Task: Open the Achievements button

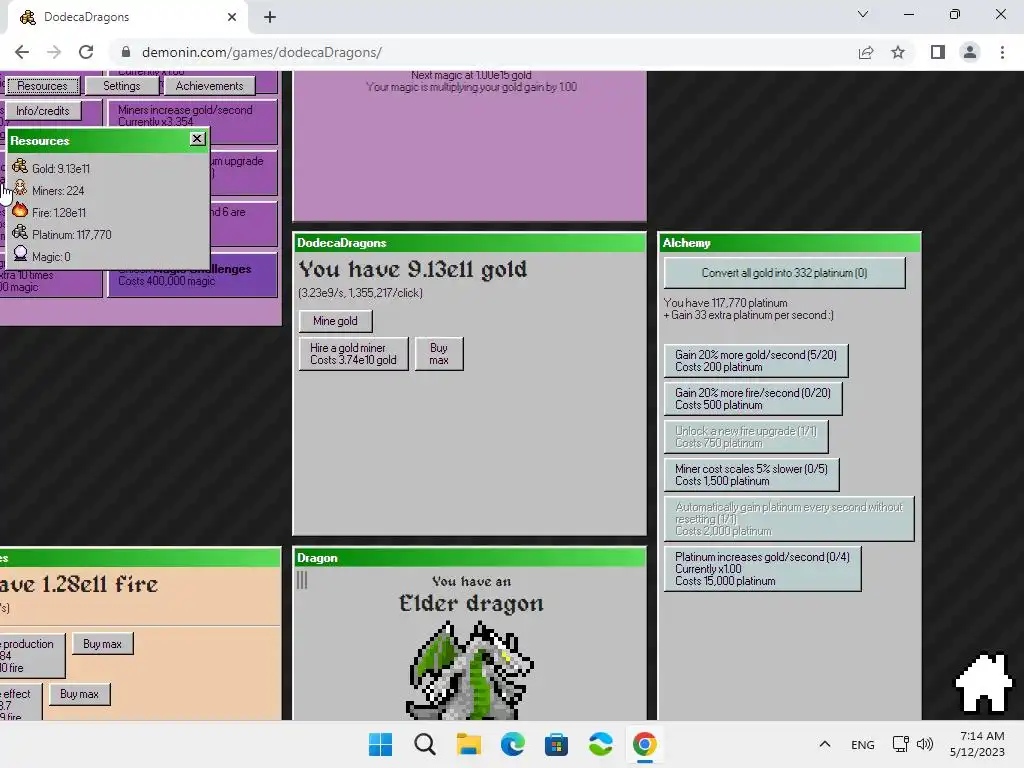Action: coord(209,86)
